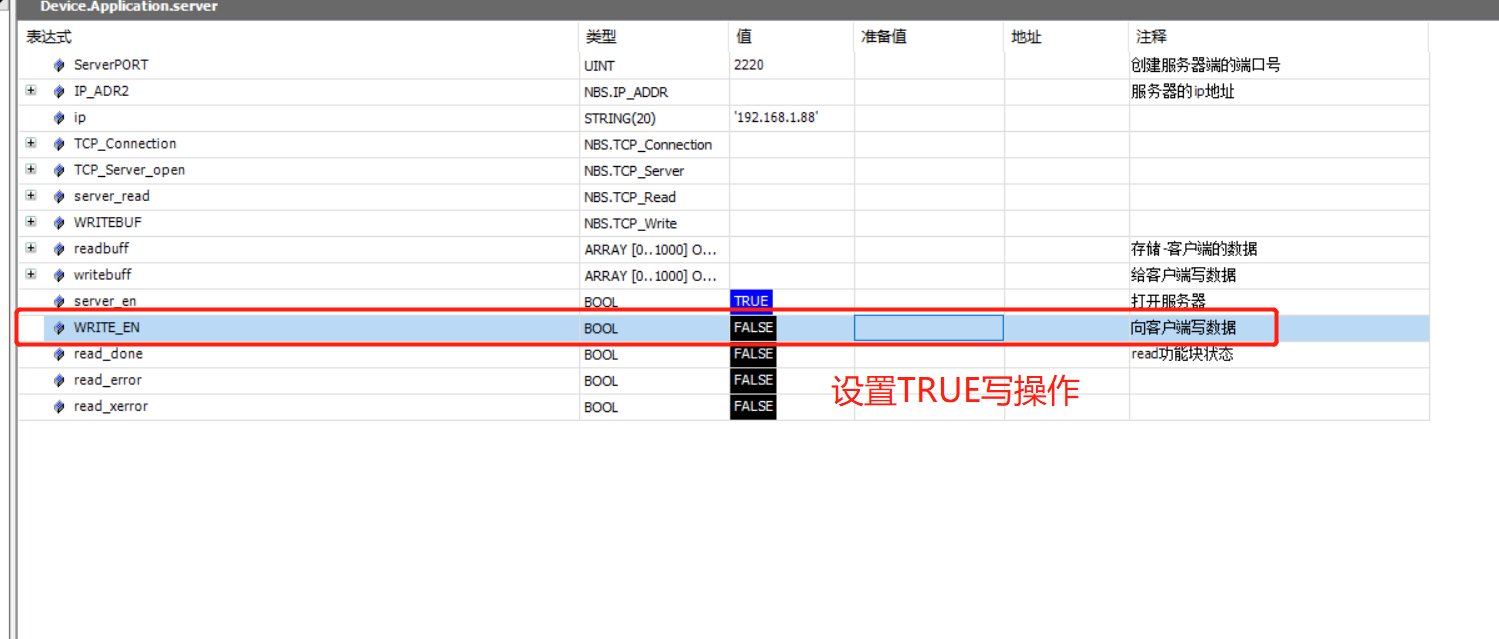Image resolution: width=1499 pixels, height=639 pixels.
Task: Click the 准备值 column header
Action: click(929, 37)
